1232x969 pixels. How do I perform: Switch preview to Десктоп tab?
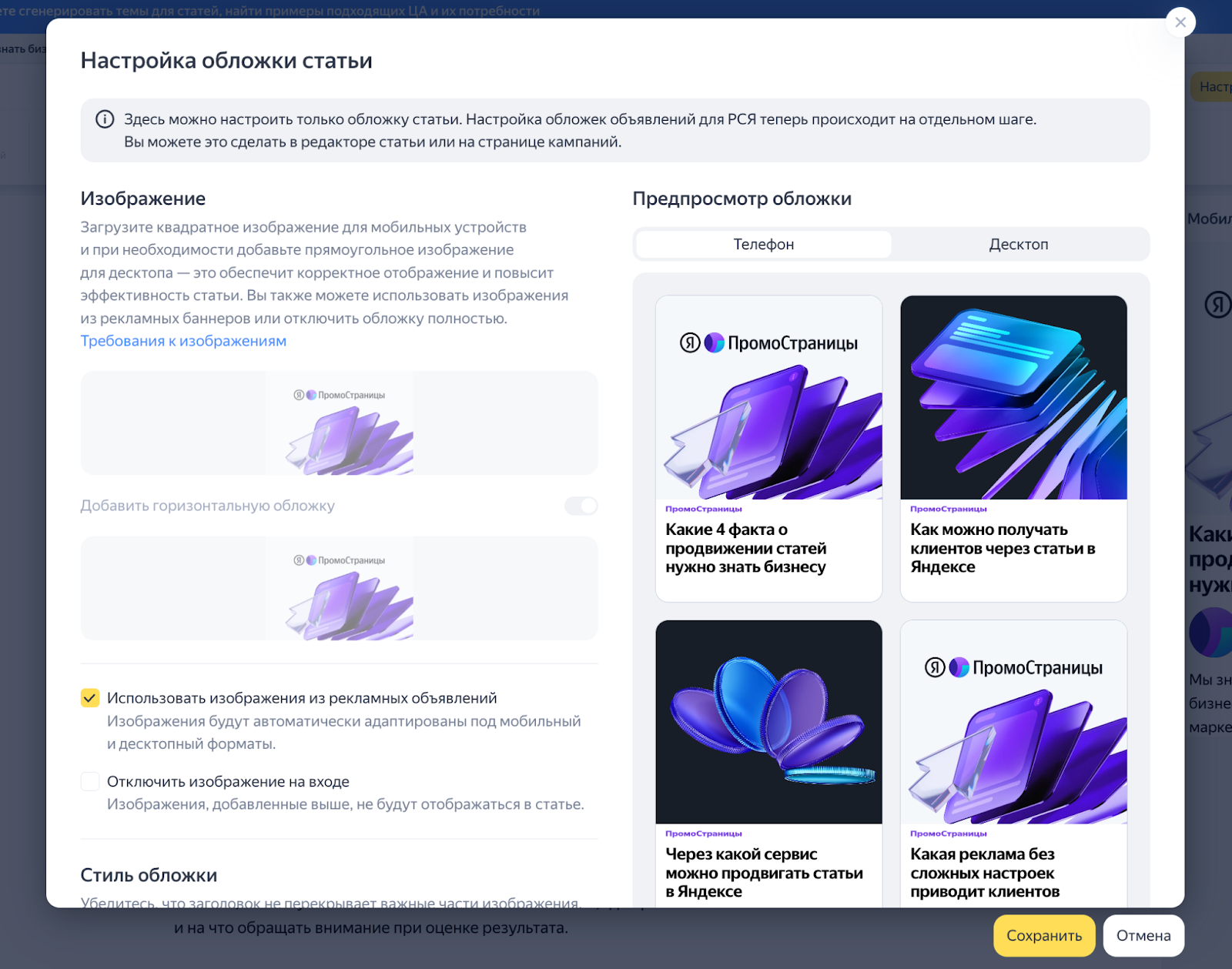tap(1019, 244)
